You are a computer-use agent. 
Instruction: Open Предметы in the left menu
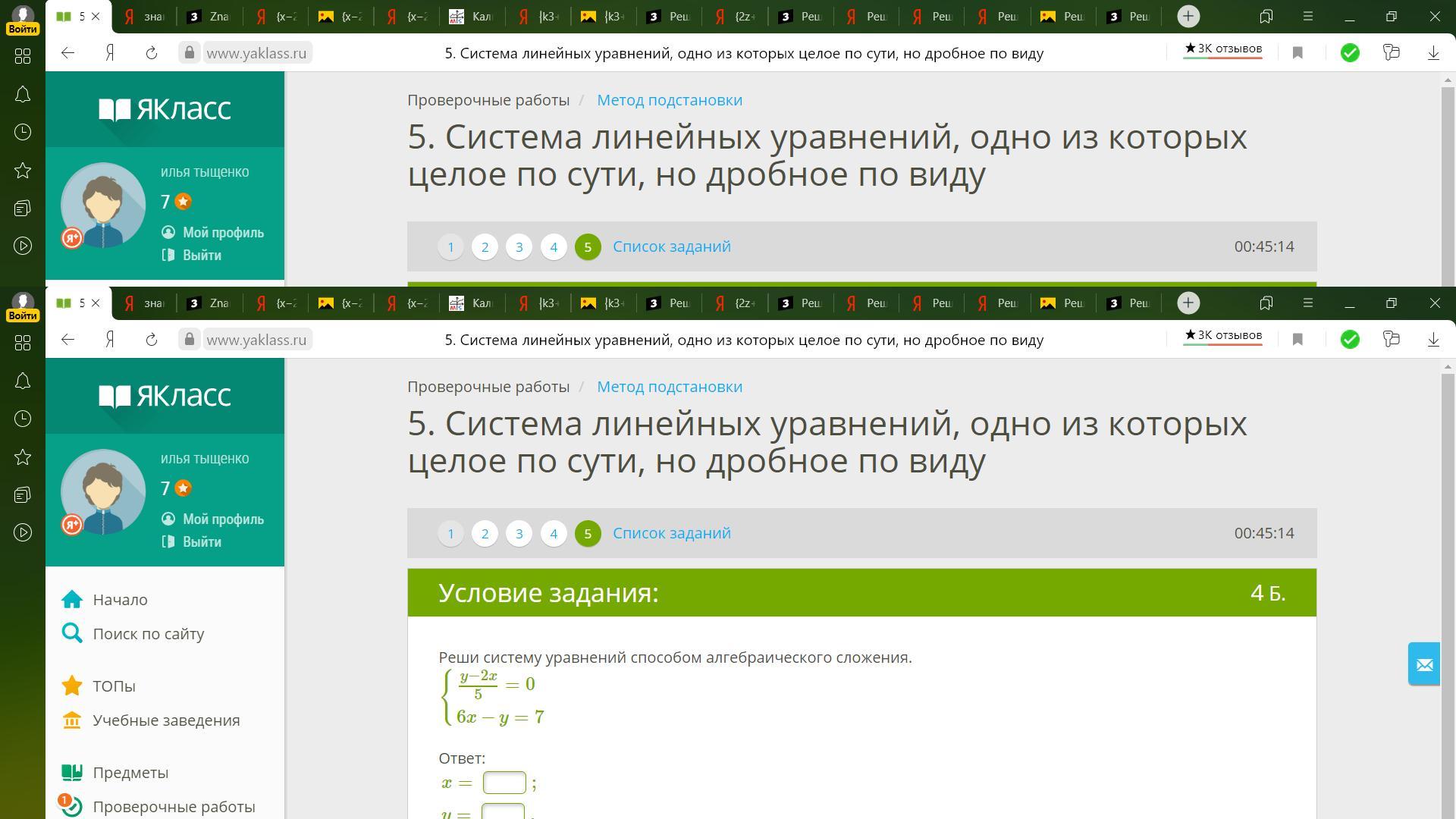(130, 773)
